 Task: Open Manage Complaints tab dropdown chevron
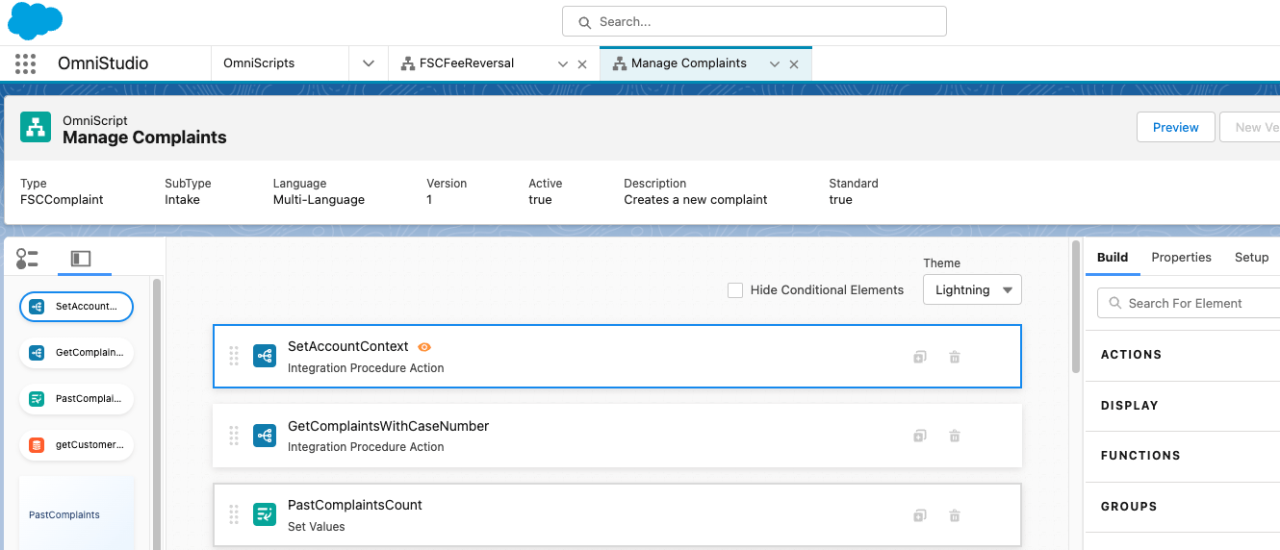point(774,64)
